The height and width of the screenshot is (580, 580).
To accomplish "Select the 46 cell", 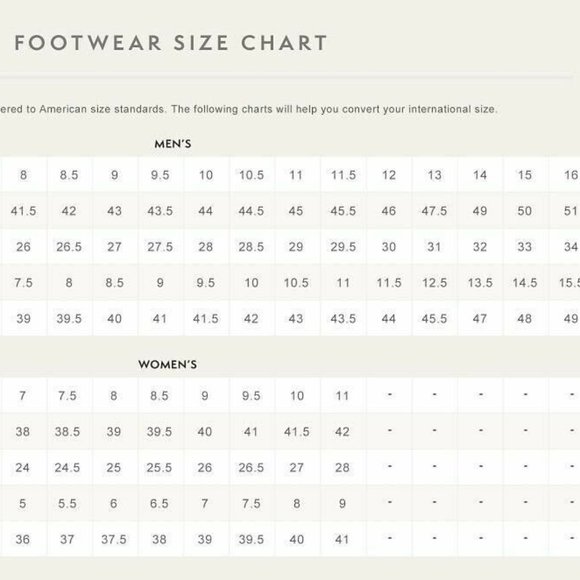I will coord(389,210).
